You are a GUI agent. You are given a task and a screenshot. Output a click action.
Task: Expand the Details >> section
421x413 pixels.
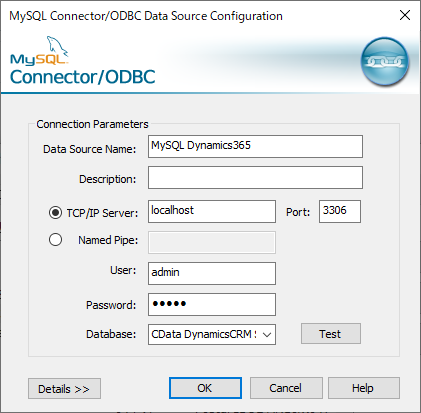coord(64,389)
